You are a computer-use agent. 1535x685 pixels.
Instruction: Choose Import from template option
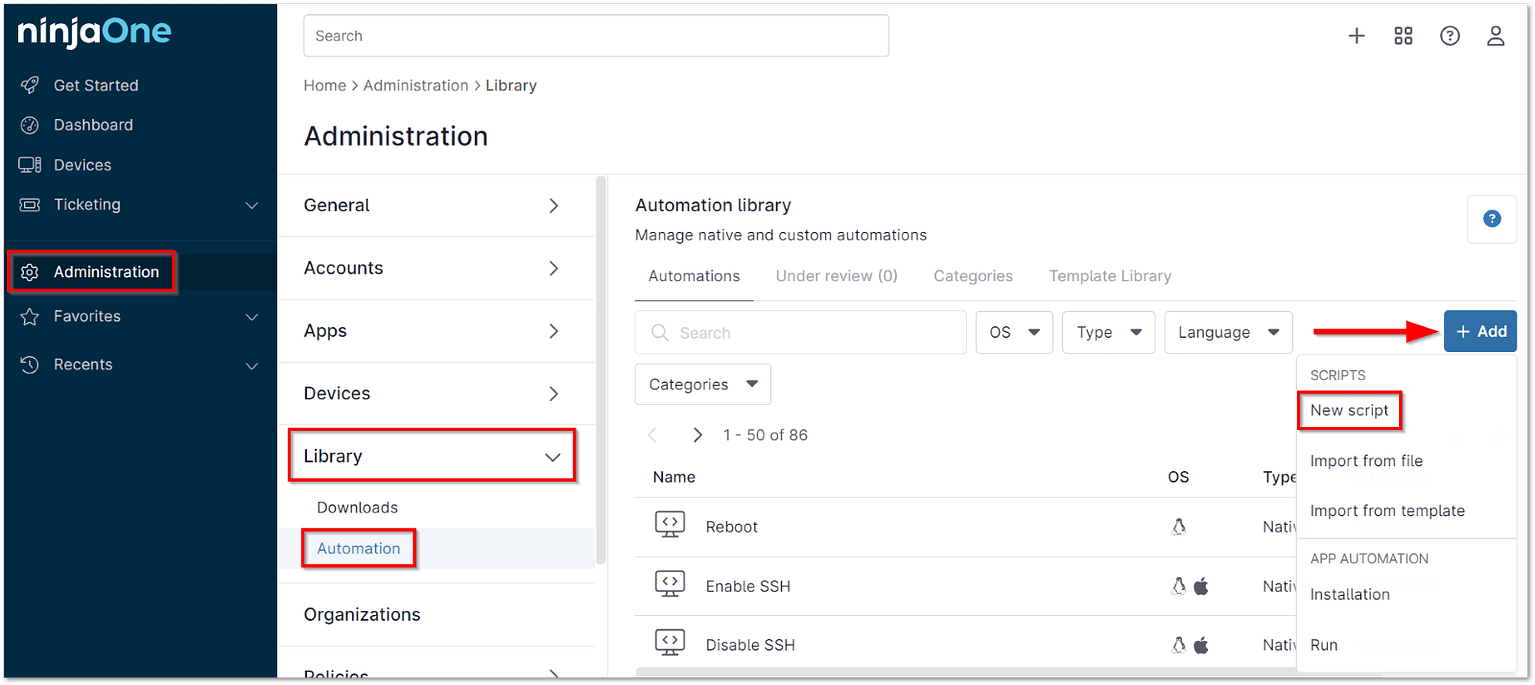click(1387, 511)
